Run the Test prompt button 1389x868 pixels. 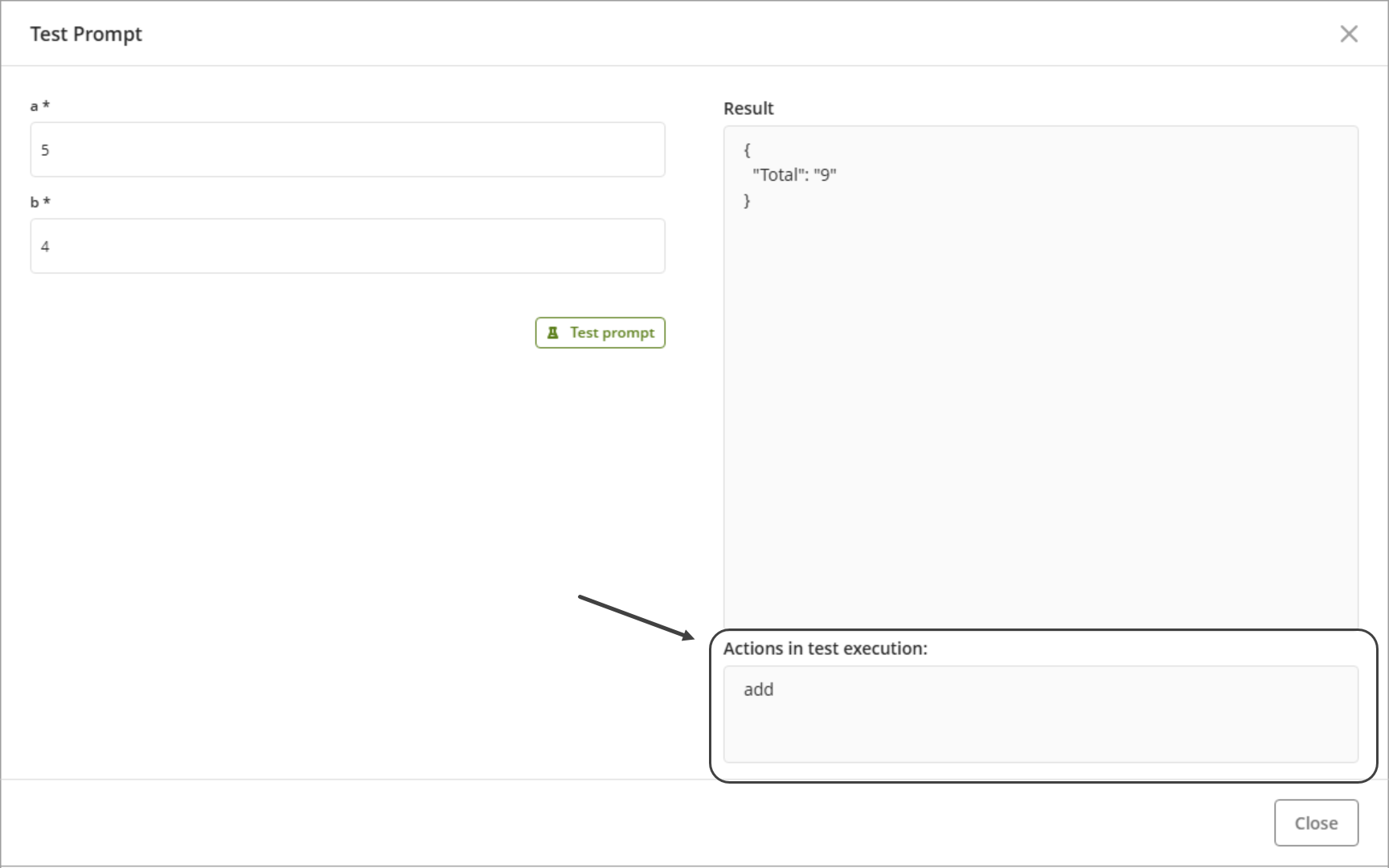pyautogui.click(x=600, y=333)
